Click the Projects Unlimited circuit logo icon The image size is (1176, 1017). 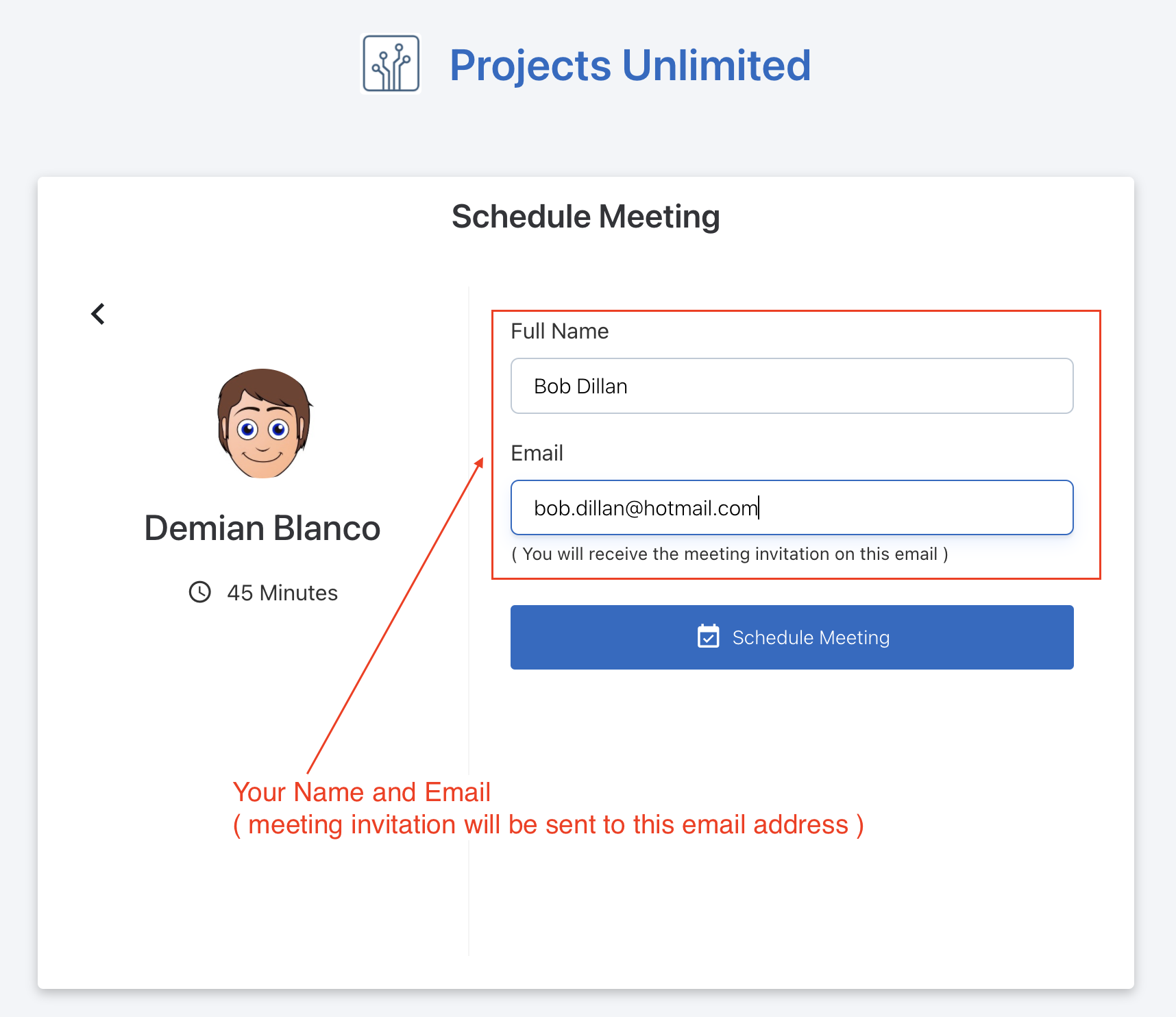pyautogui.click(x=391, y=64)
